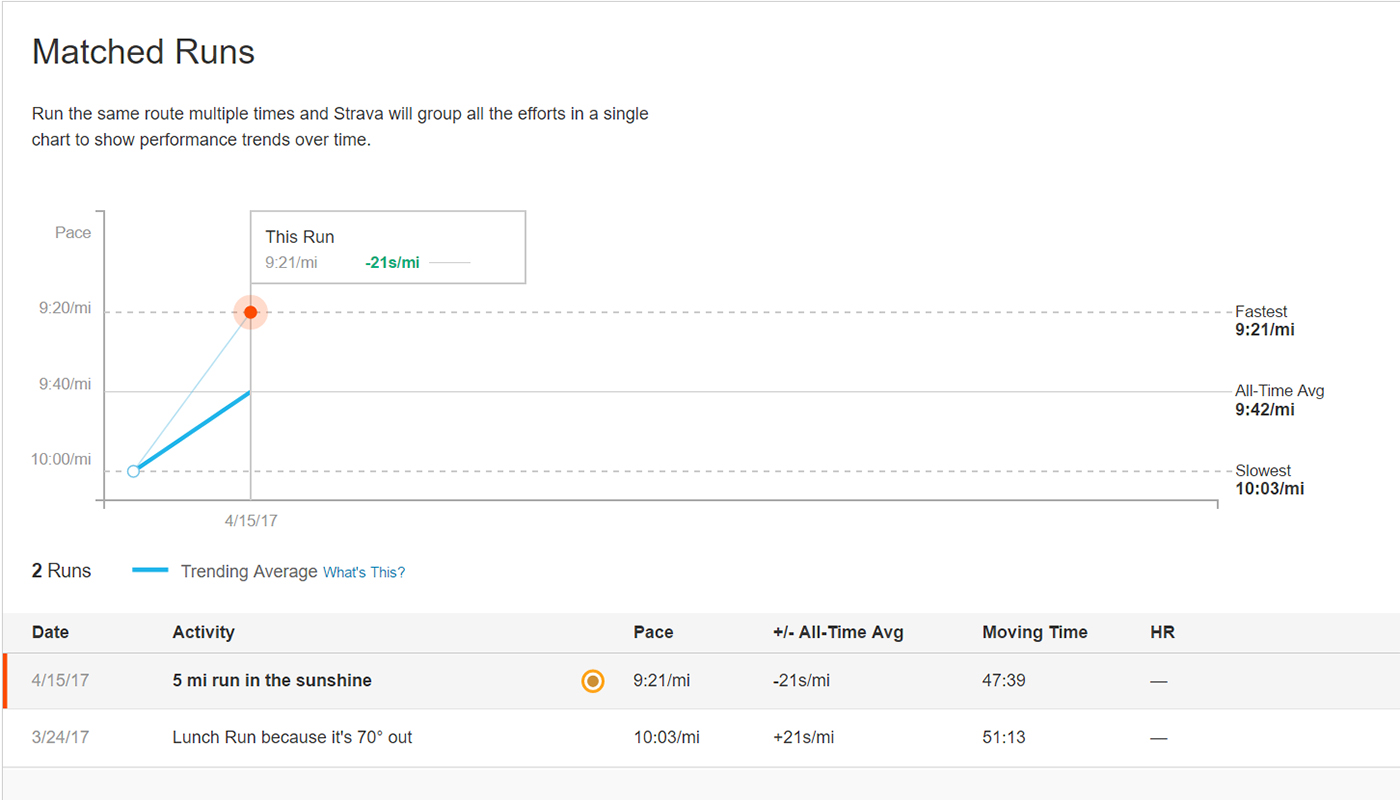Click the 10:03/mi pace table cell
The image size is (1400, 800).
tap(666, 737)
